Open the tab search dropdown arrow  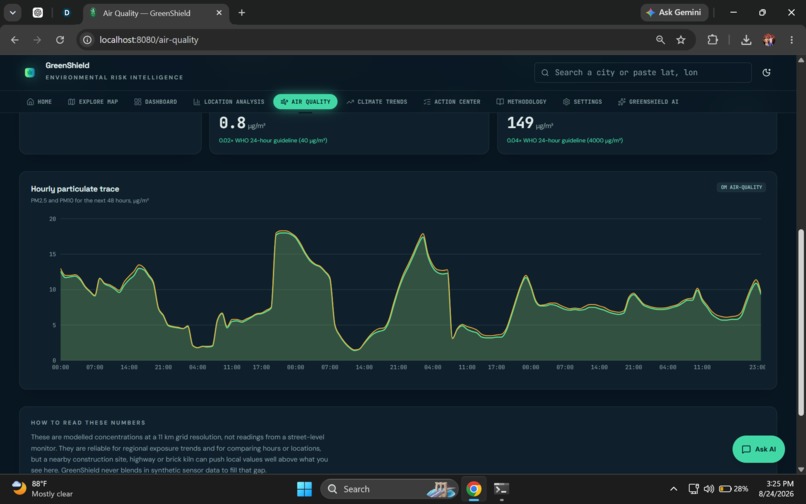click(x=12, y=13)
